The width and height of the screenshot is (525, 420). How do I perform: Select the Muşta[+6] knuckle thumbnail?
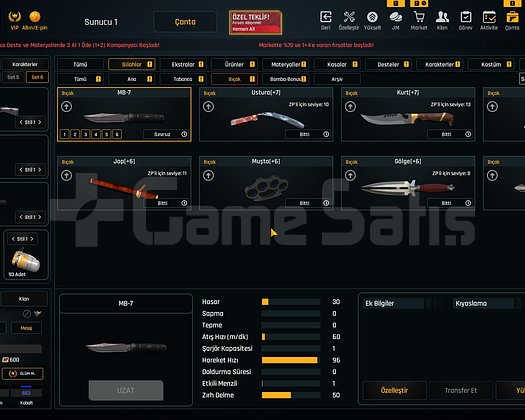(x=266, y=188)
